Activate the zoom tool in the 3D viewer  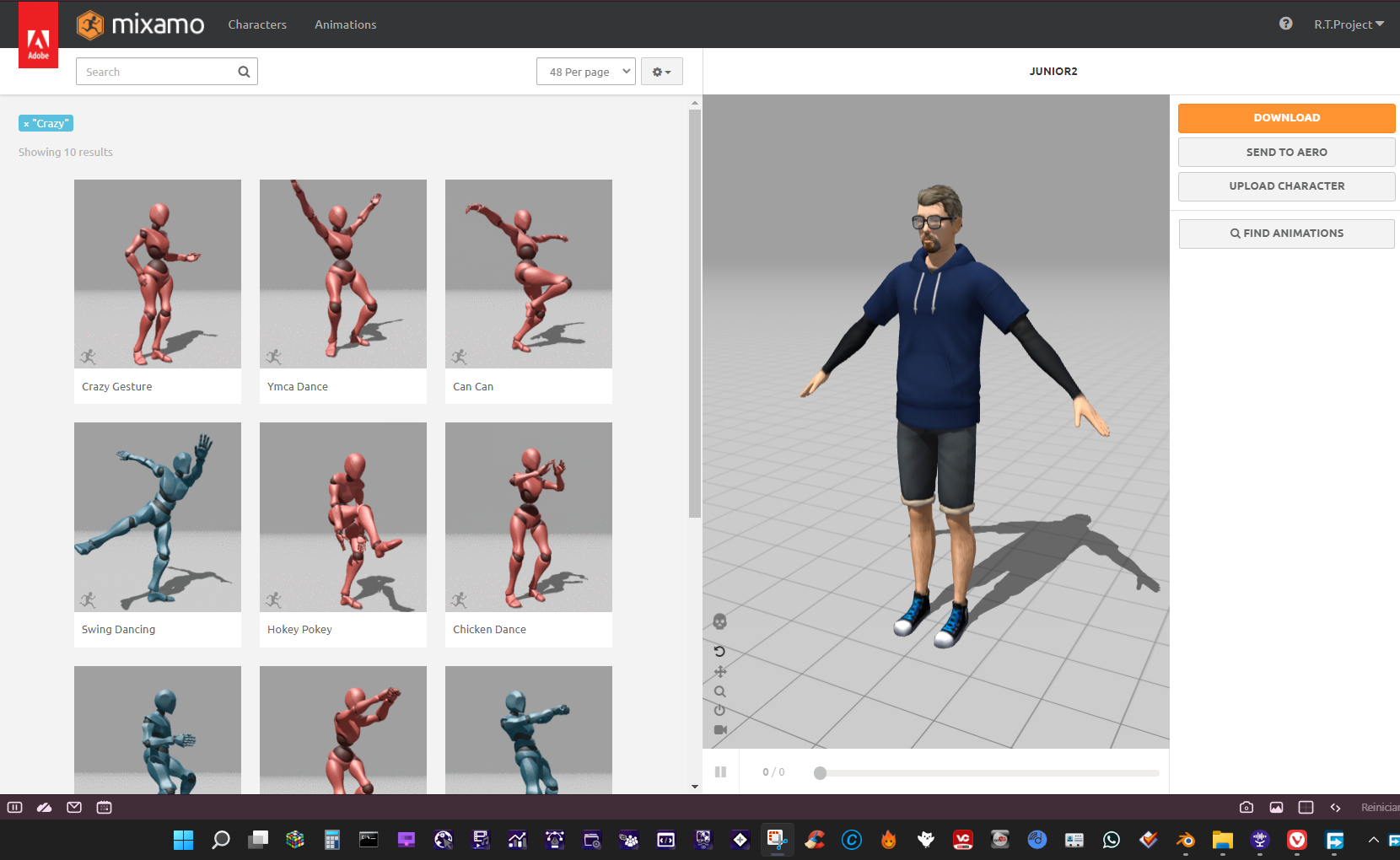[719, 691]
